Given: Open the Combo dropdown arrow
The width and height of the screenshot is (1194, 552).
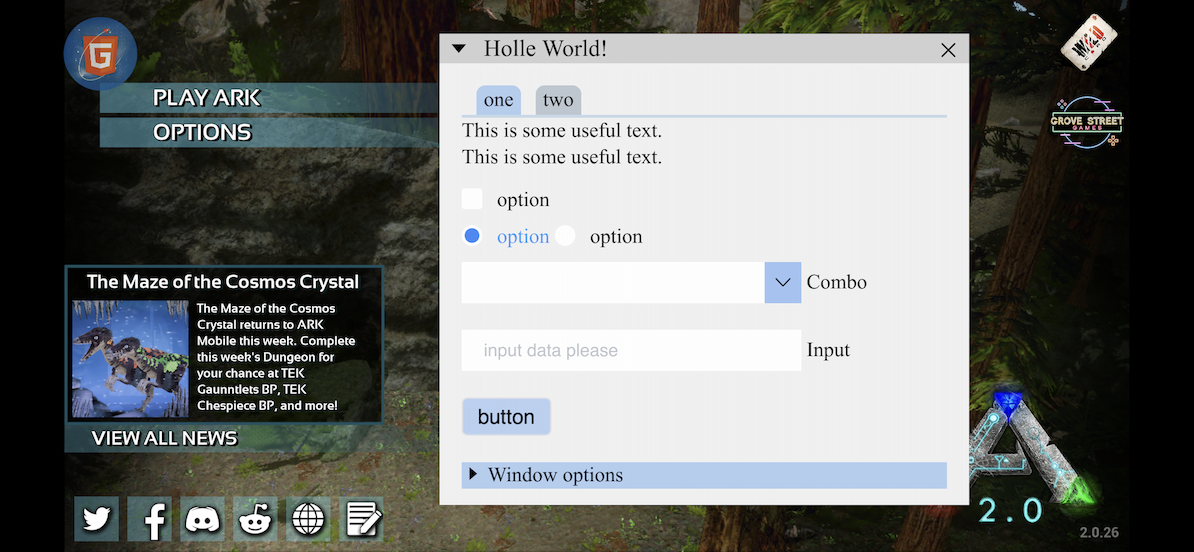Looking at the screenshot, I should tap(783, 282).
